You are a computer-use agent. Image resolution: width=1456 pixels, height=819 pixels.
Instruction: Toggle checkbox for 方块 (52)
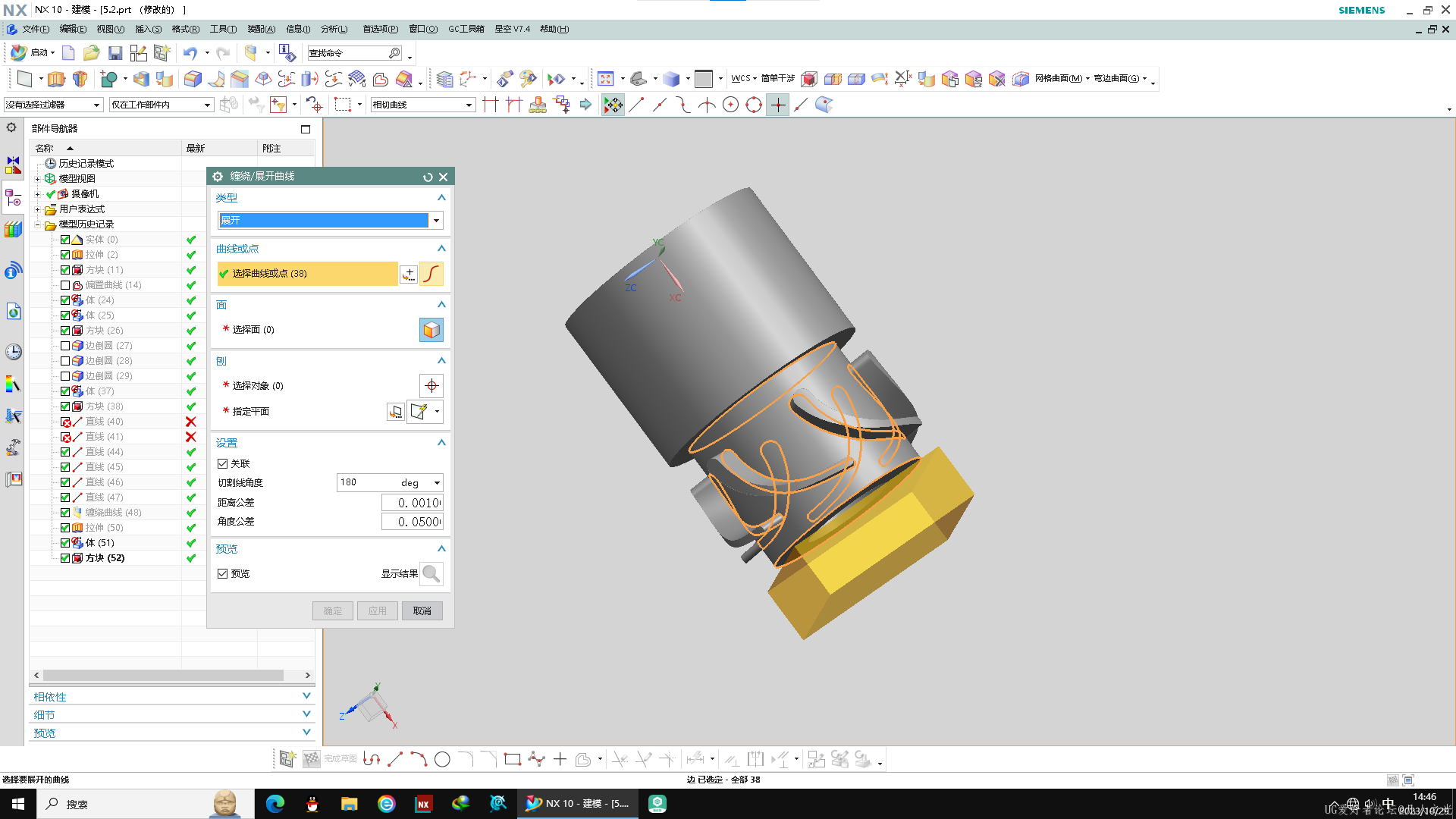click(65, 558)
